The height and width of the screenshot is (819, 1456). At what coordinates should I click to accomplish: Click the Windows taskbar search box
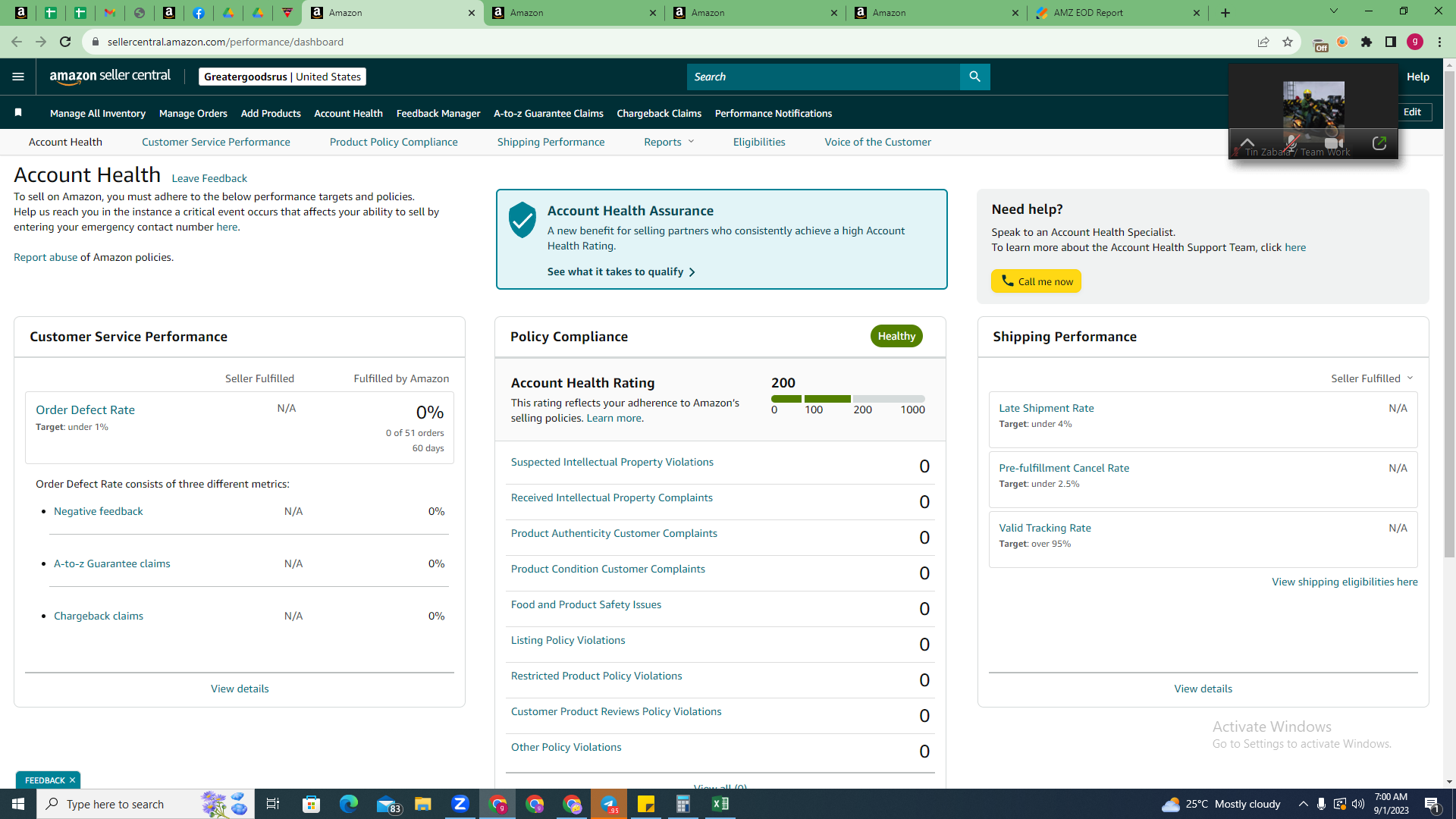[x=146, y=804]
